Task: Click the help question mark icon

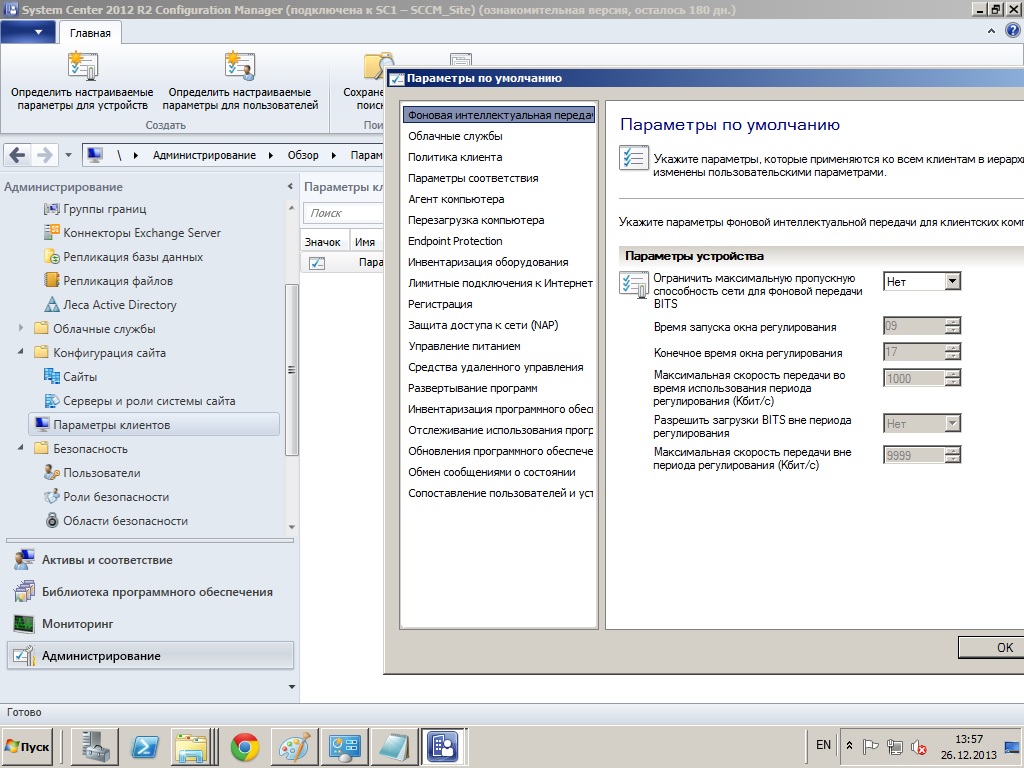Action: (1013, 31)
